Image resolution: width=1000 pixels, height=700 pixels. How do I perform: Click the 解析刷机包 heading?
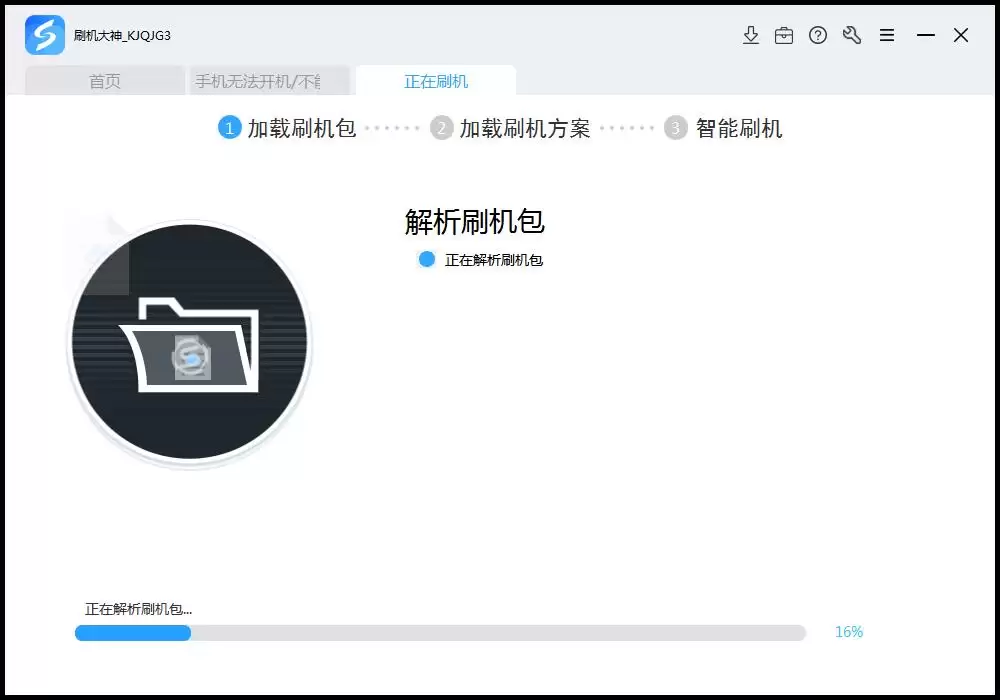473,222
